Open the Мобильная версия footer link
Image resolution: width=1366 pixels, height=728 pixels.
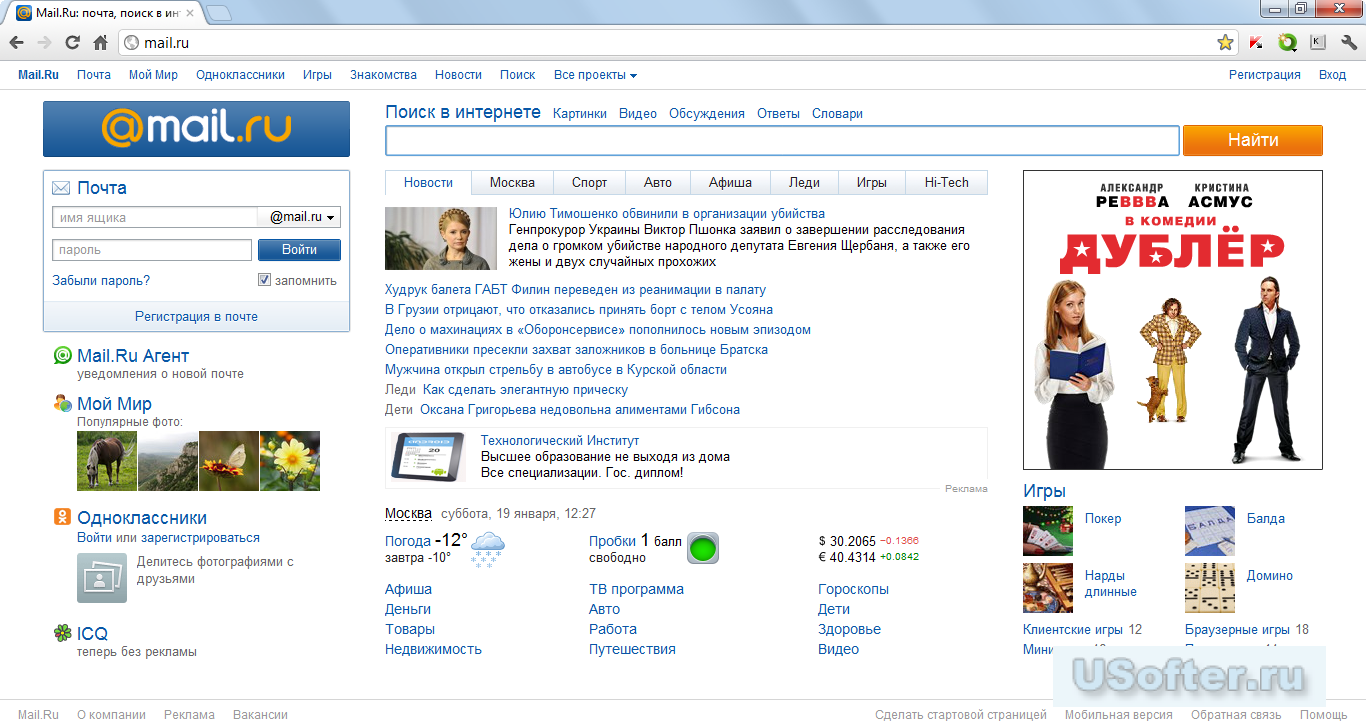point(1118,715)
